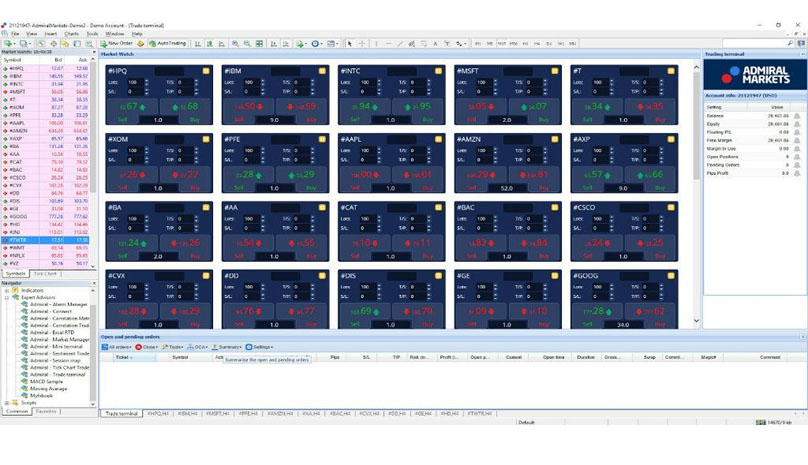Toggle the Navigator folder icon

coord(65,44)
